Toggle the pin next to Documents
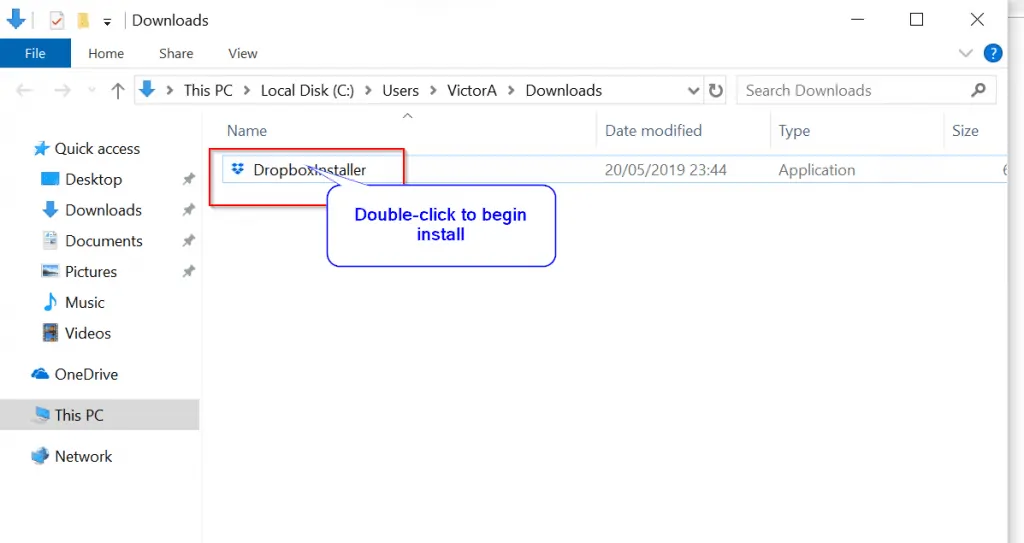Image resolution: width=1024 pixels, height=543 pixels. (188, 241)
